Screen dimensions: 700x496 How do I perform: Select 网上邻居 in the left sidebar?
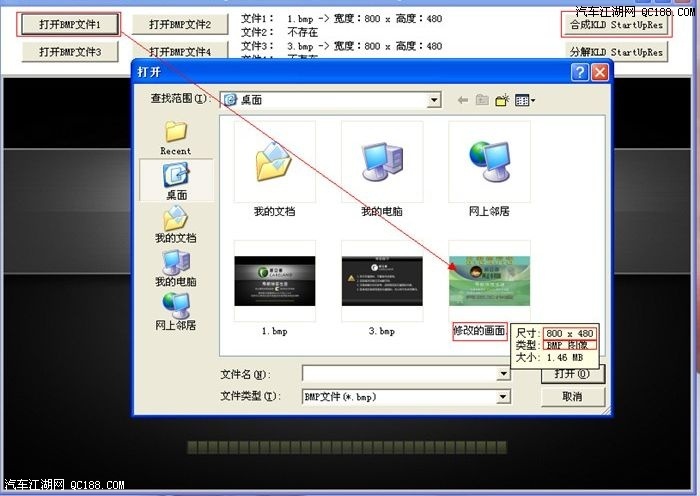point(176,310)
